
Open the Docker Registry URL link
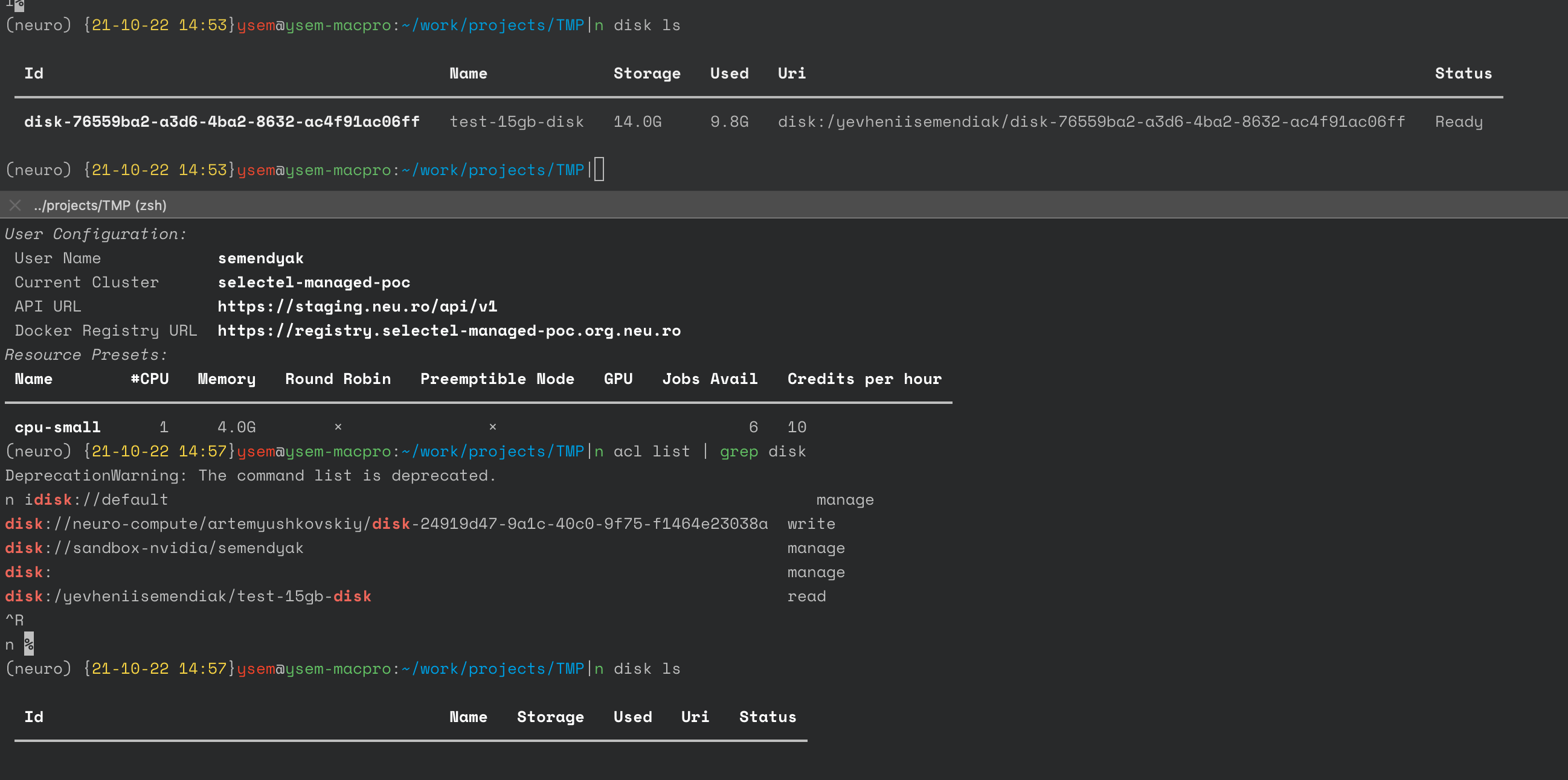[449, 331]
